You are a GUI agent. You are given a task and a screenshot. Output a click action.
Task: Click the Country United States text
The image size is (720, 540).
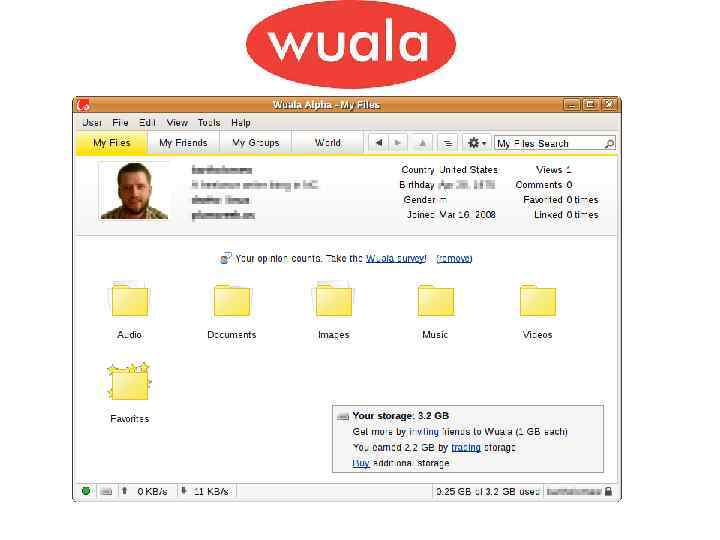pyautogui.click(x=450, y=169)
